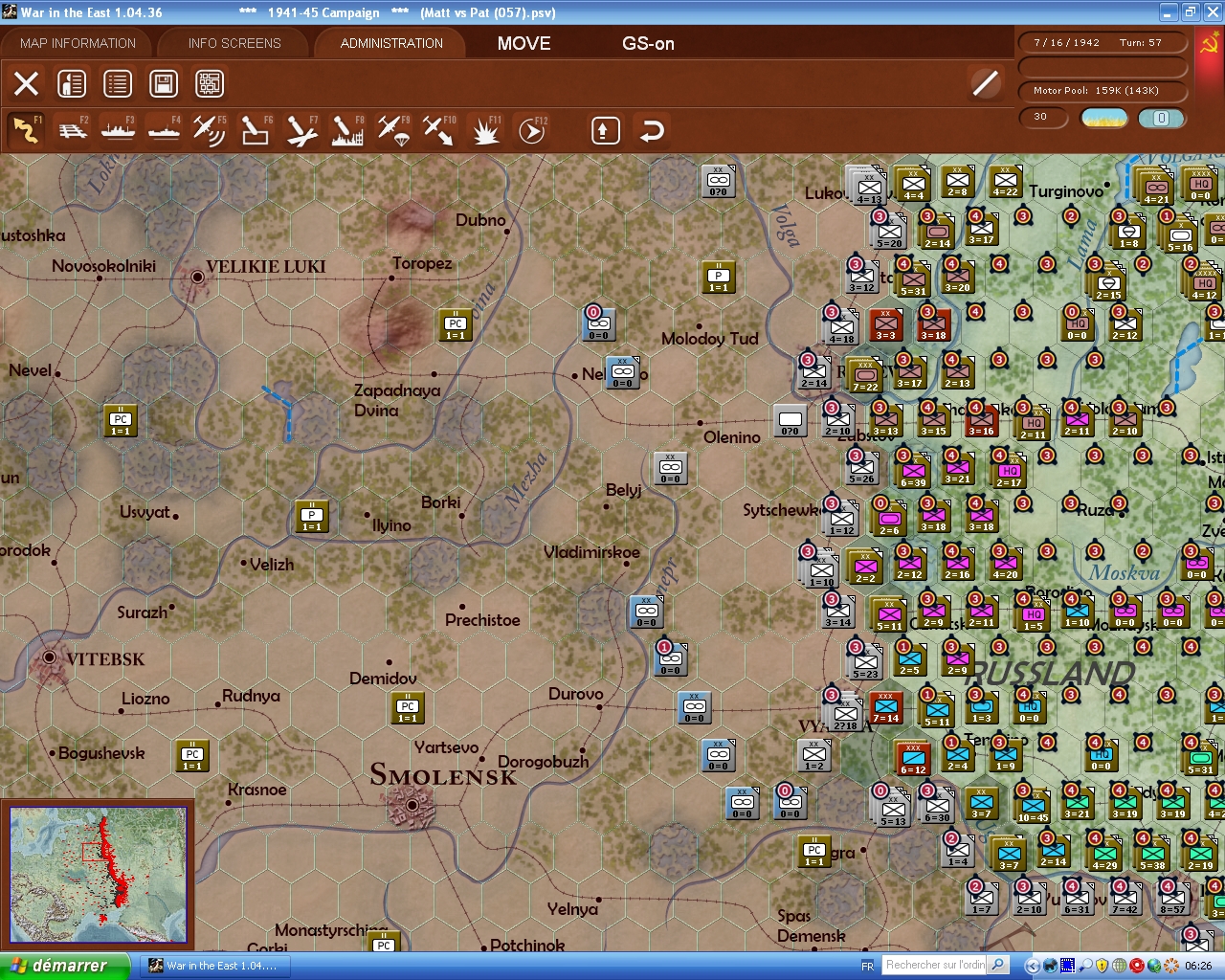Image resolution: width=1225 pixels, height=980 pixels.
Task: Select the PC 1=1 unit near Bogushevsk
Action: coord(192,756)
